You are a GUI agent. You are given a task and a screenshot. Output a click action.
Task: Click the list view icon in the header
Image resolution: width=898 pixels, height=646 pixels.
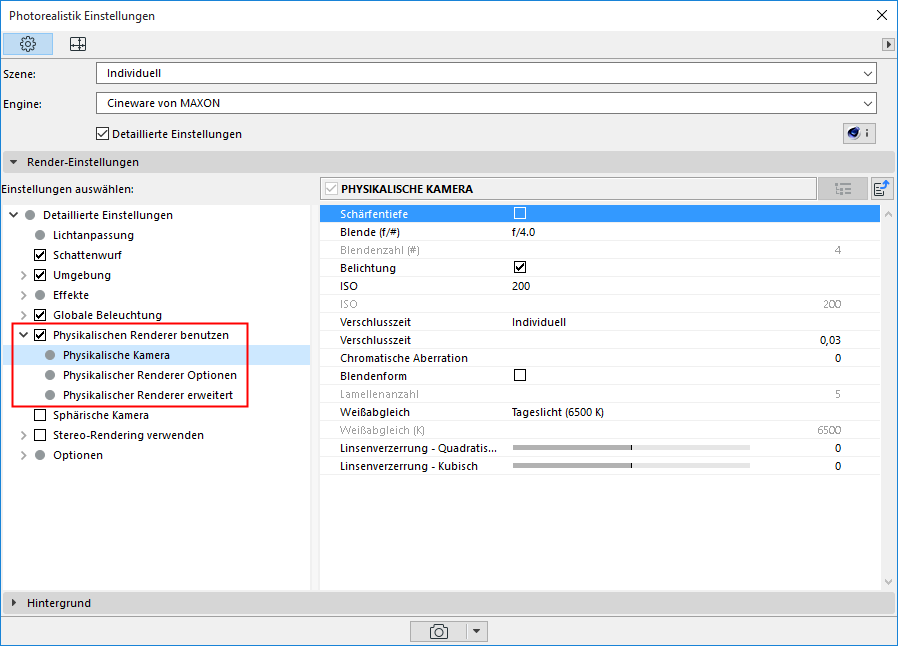tap(843, 188)
